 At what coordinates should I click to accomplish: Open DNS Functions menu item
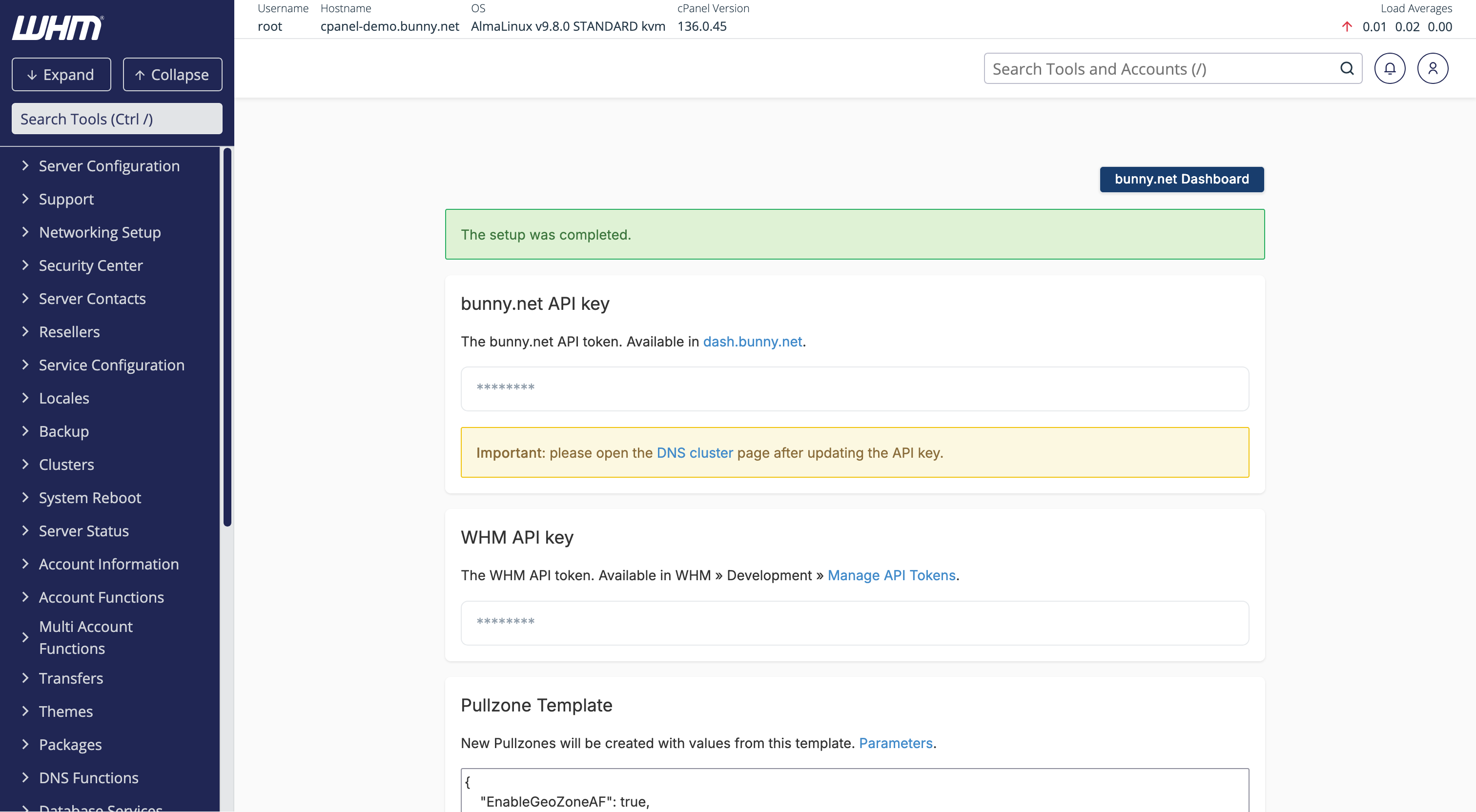click(89, 778)
